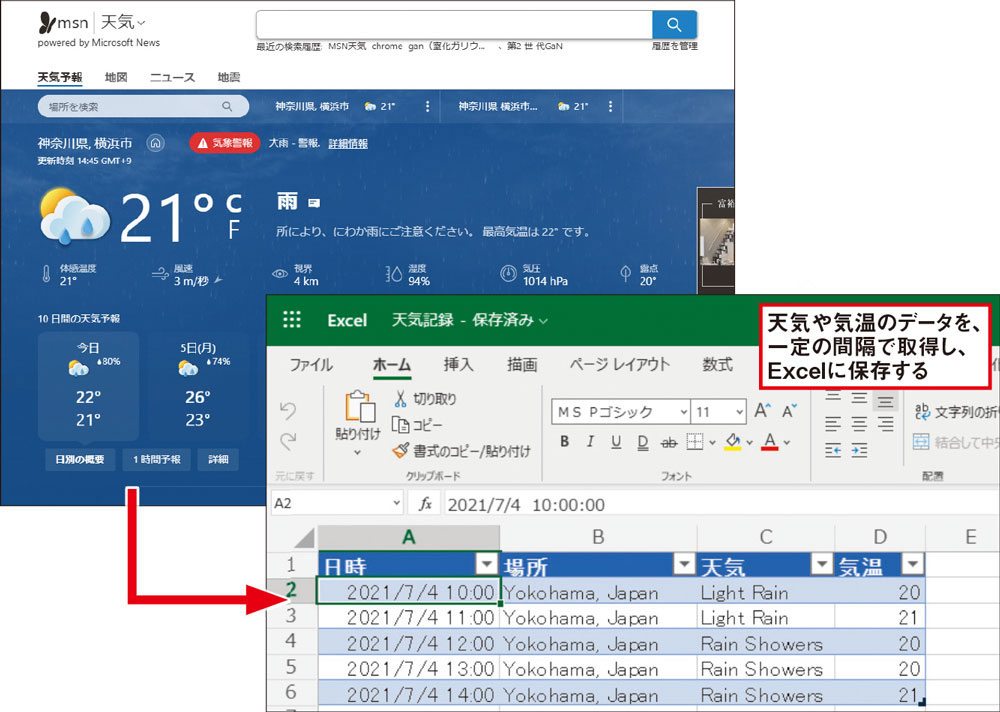Toggle Italic formatting
Image resolution: width=1000 pixels, height=712 pixels.
pos(591,441)
